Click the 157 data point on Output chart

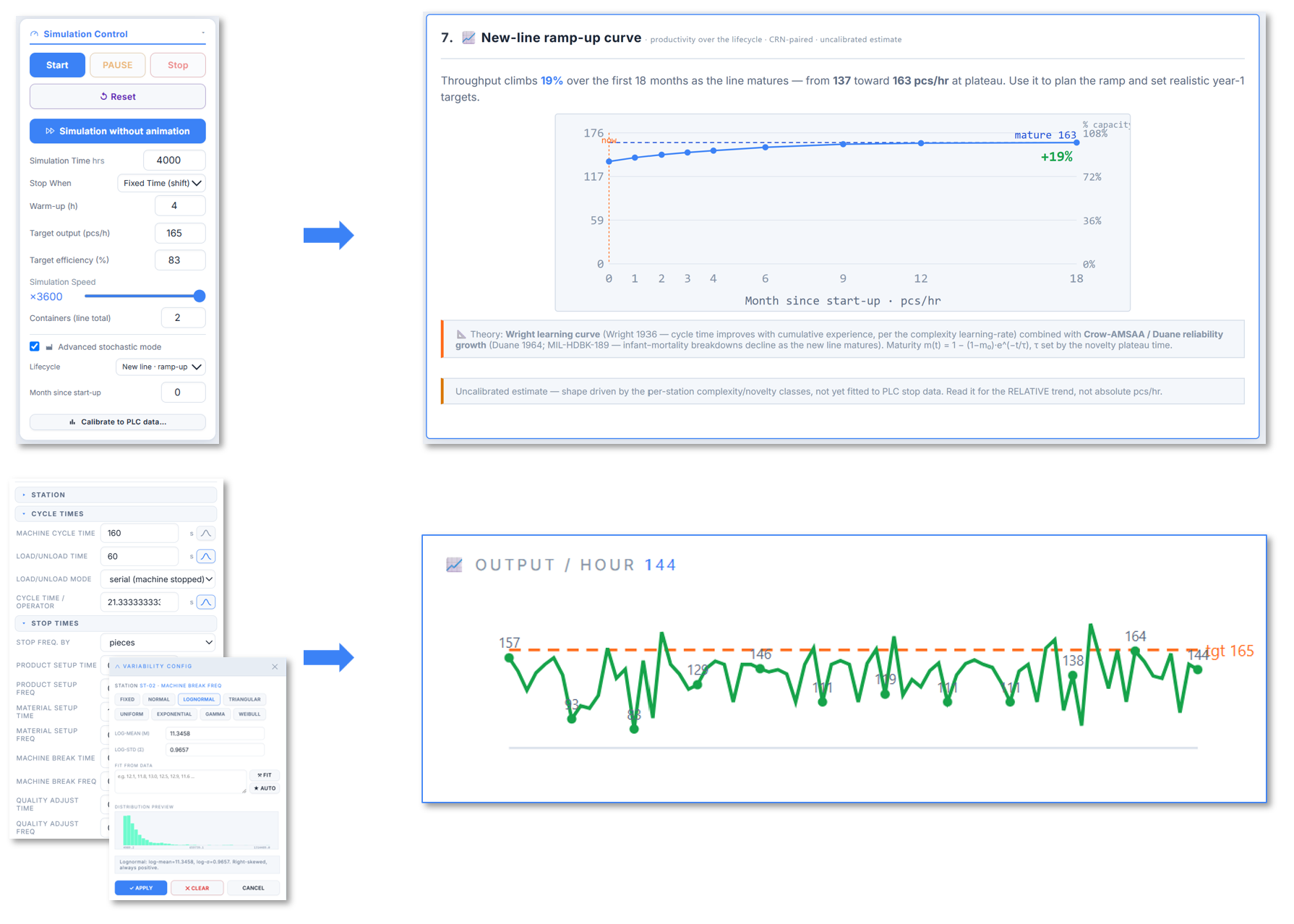[510, 657]
